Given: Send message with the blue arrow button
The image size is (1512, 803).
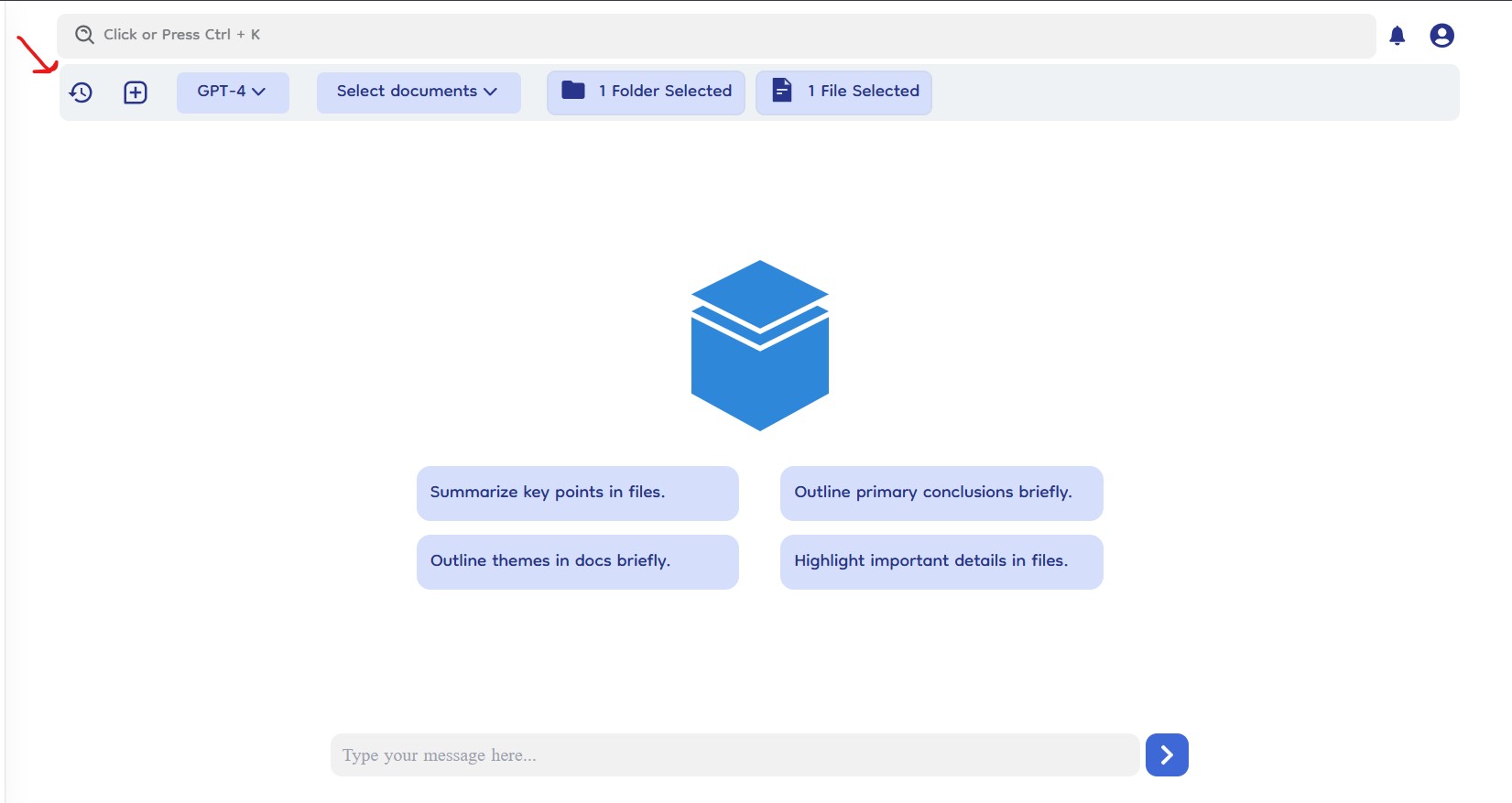Looking at the screenshot, I should point(1166,754).
